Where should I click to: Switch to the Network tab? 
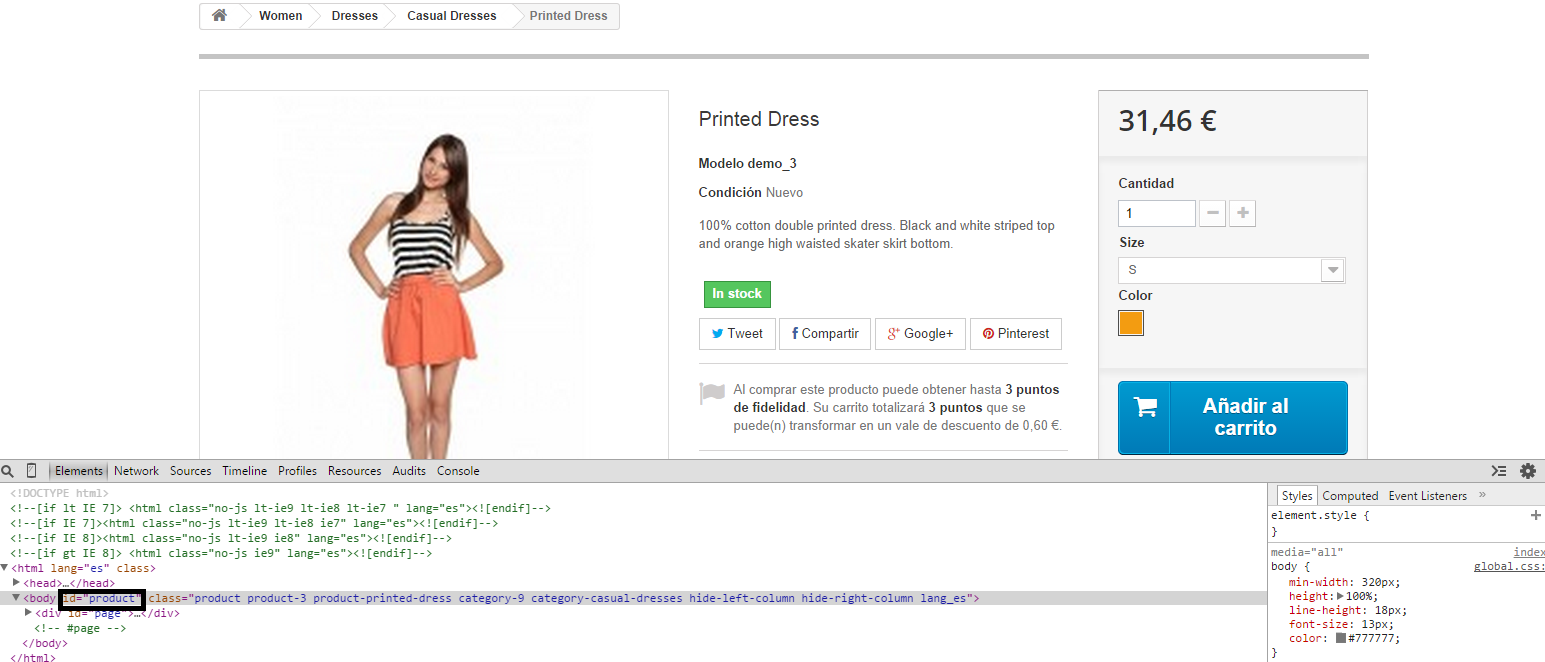pos(136,471)
